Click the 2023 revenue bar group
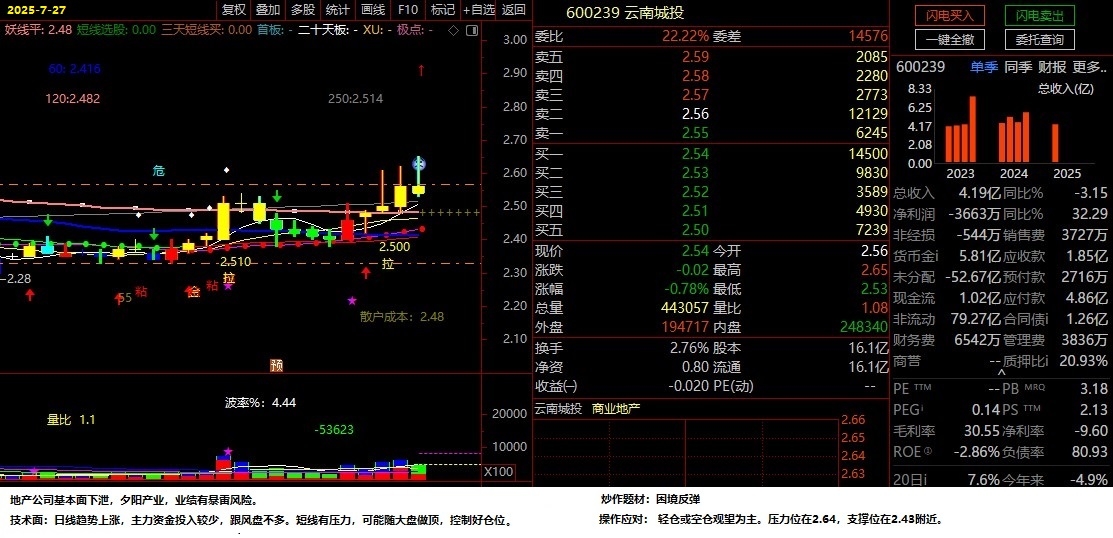Viewport: 1113px width, 538px height. pos(960,129)
